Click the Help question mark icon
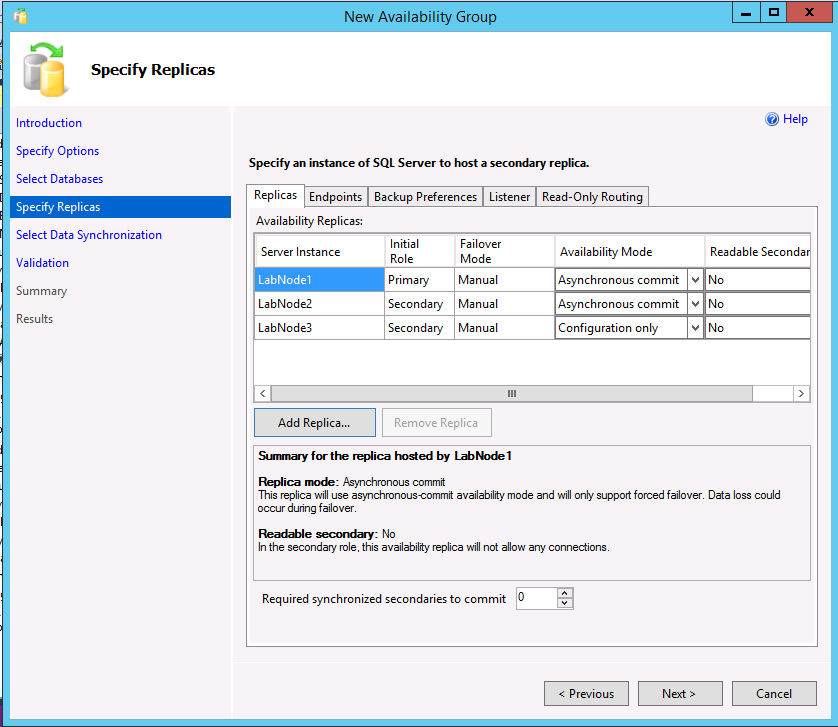Image resolution: width=838 pixels, height=727 pixels. [x=771, y=118]
